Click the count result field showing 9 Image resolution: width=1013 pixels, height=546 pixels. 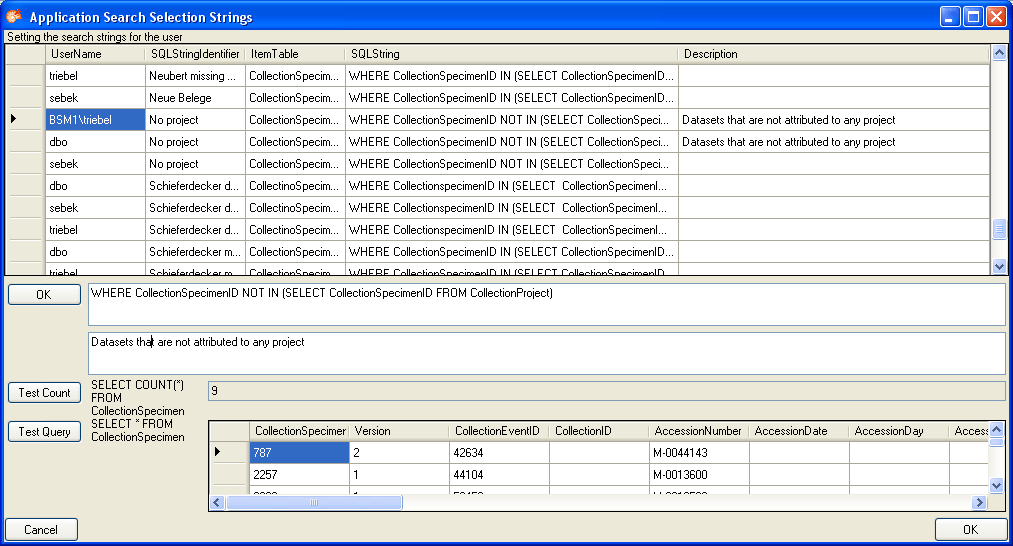tap(607, 391)
